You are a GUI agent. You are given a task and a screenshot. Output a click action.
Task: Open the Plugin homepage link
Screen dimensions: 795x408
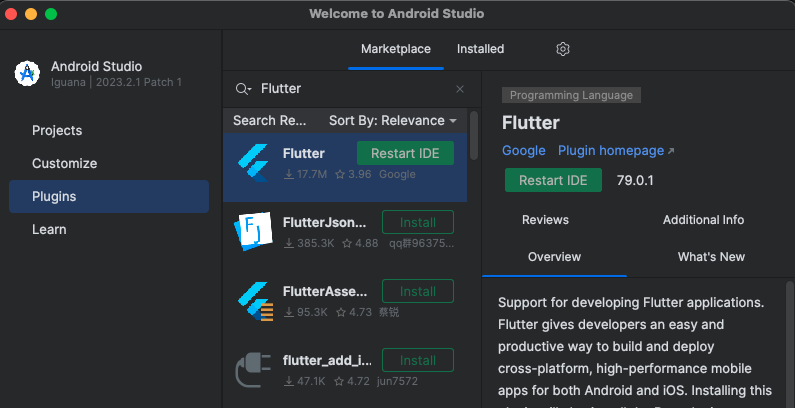pos(616,151)
